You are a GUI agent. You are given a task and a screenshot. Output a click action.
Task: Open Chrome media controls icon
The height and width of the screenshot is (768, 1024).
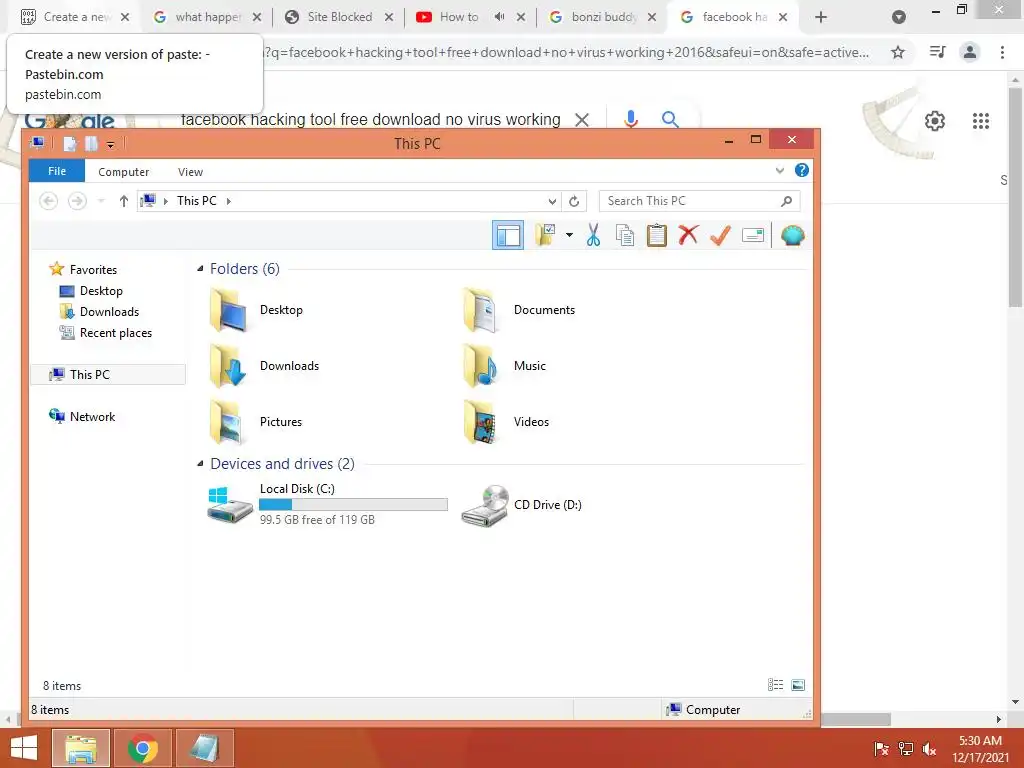pos(937,52)
